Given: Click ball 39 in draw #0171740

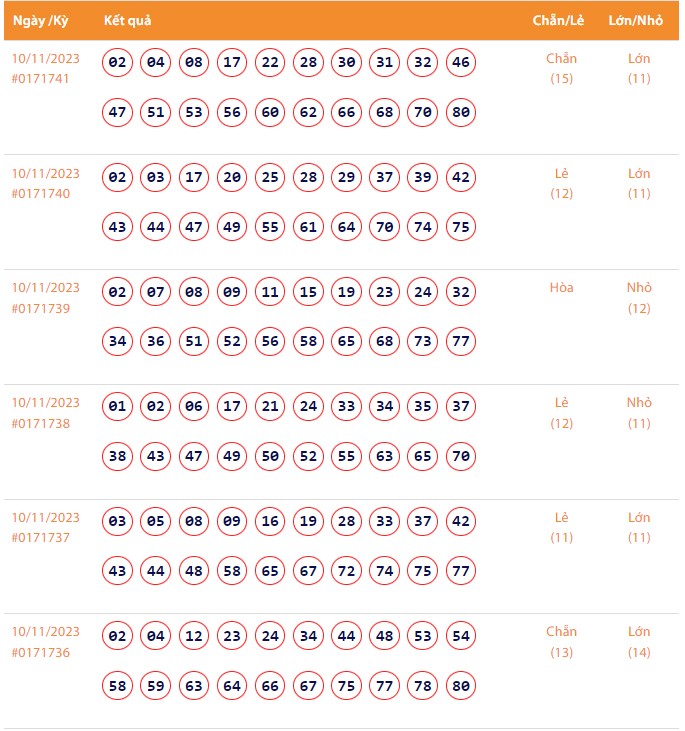Looking at the screenshot, I should (x=423, y=178).
